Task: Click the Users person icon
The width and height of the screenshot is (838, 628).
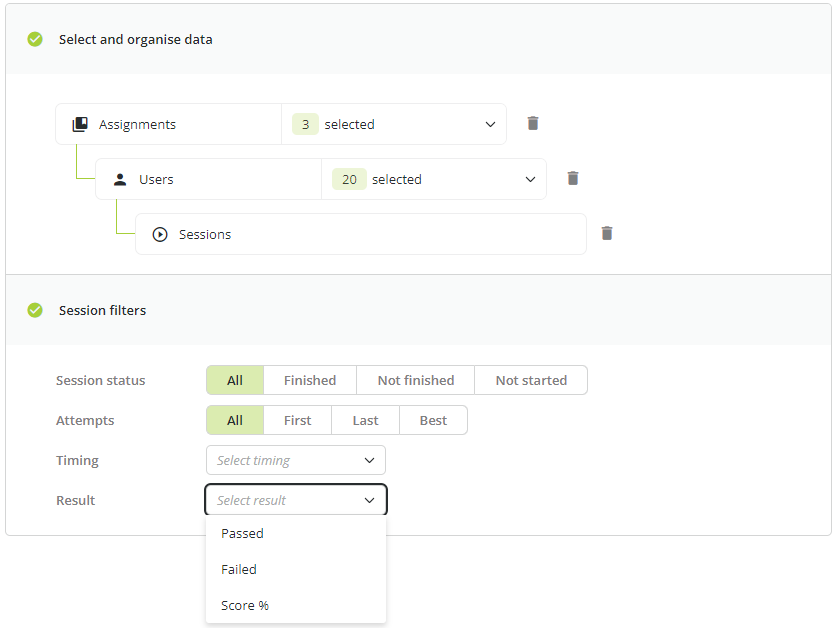Action: (120, 180)
